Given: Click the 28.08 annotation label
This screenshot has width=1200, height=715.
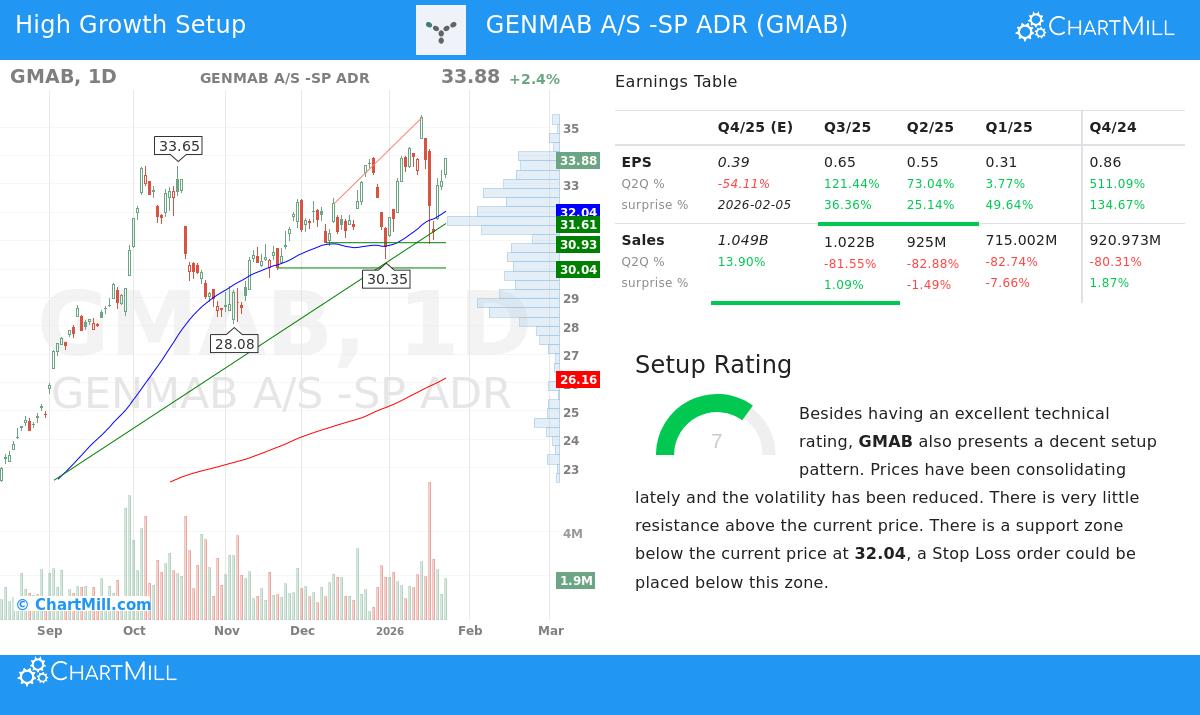Looking at the screenshot, I should (235, 343).
